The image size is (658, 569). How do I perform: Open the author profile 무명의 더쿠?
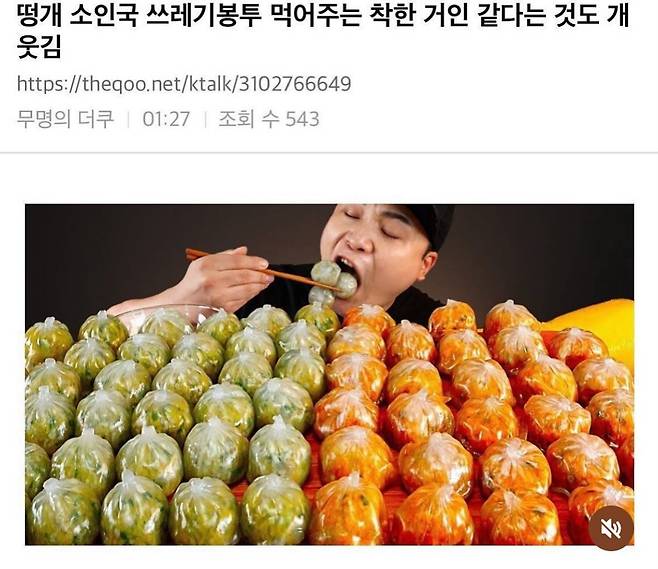pyautogui.click(x=65, y=119)
